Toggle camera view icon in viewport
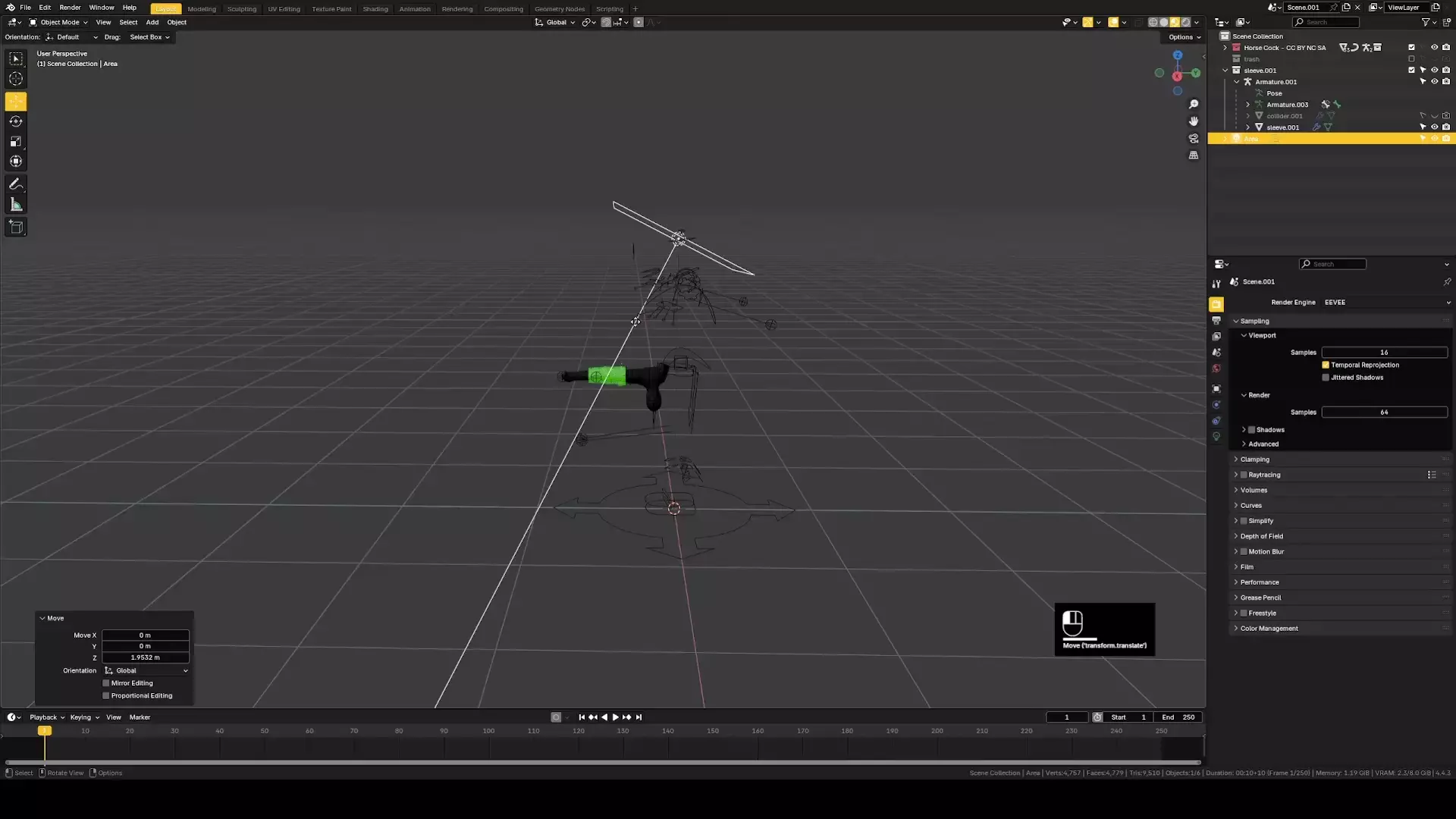The width and height of the screenshot is (1456, 819). [x=1194, y=139]
